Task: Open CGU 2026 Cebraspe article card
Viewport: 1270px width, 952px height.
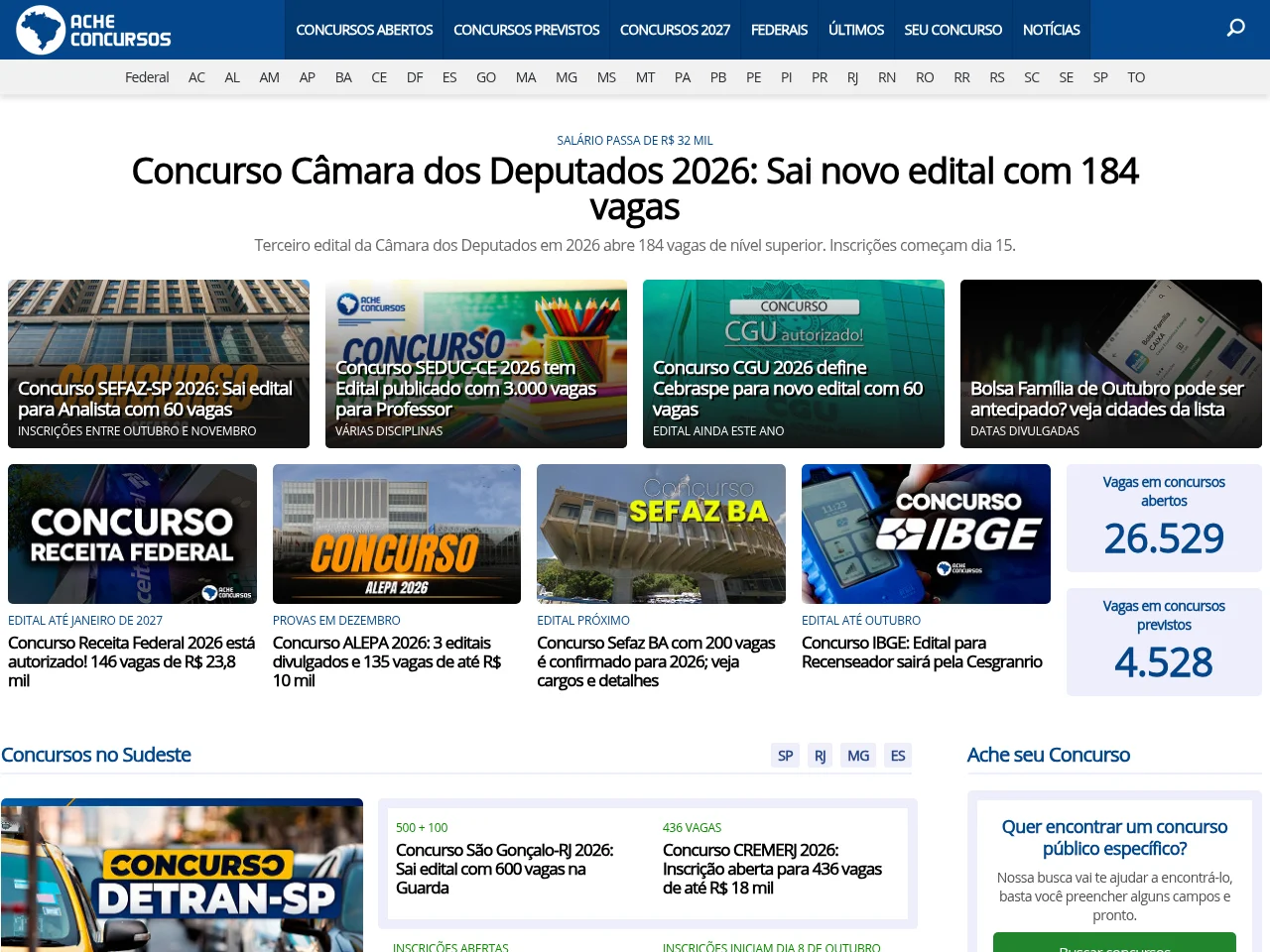Action: tap(794, 364)
